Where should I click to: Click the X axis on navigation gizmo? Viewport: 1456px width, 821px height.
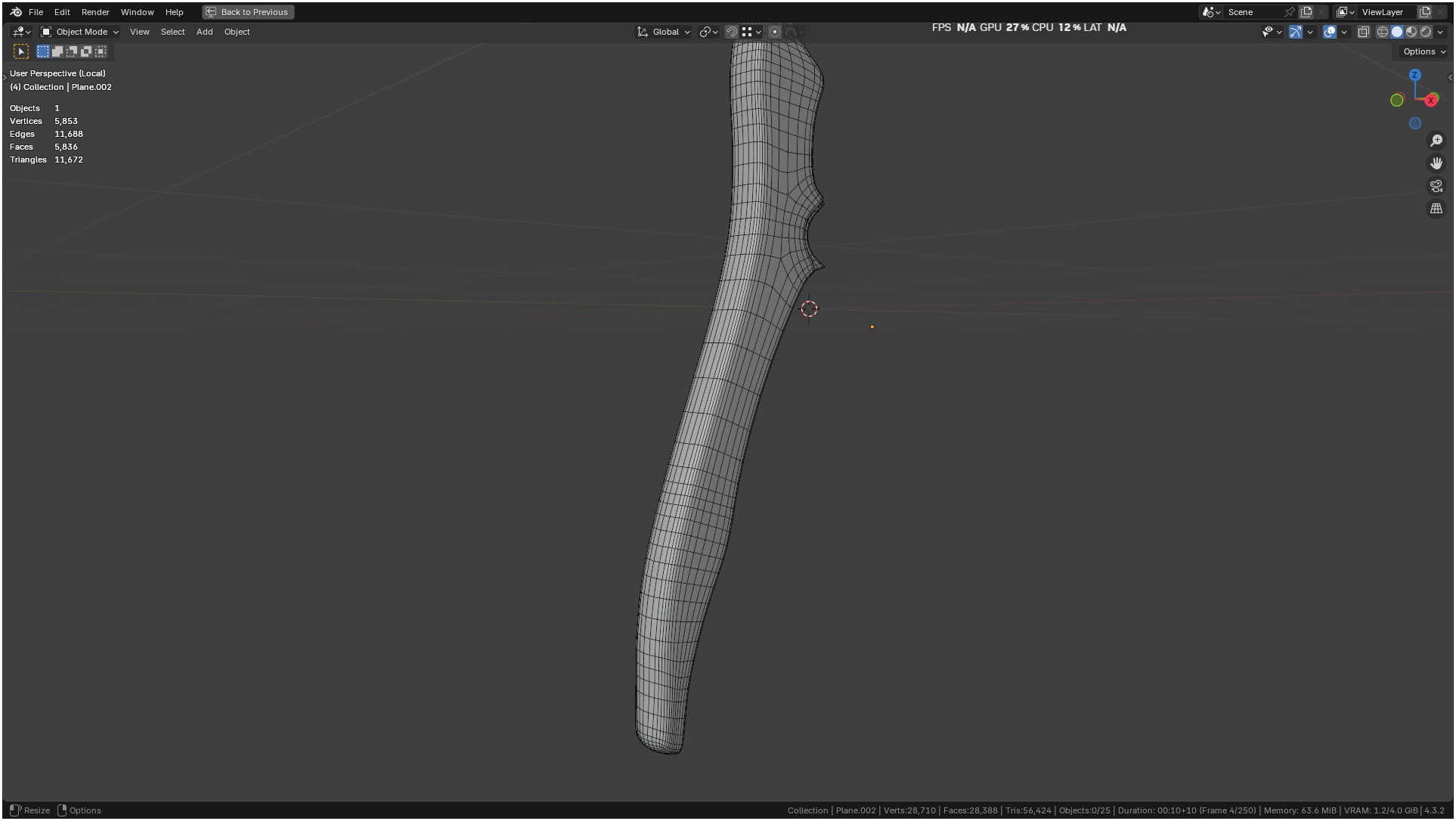1431,100
